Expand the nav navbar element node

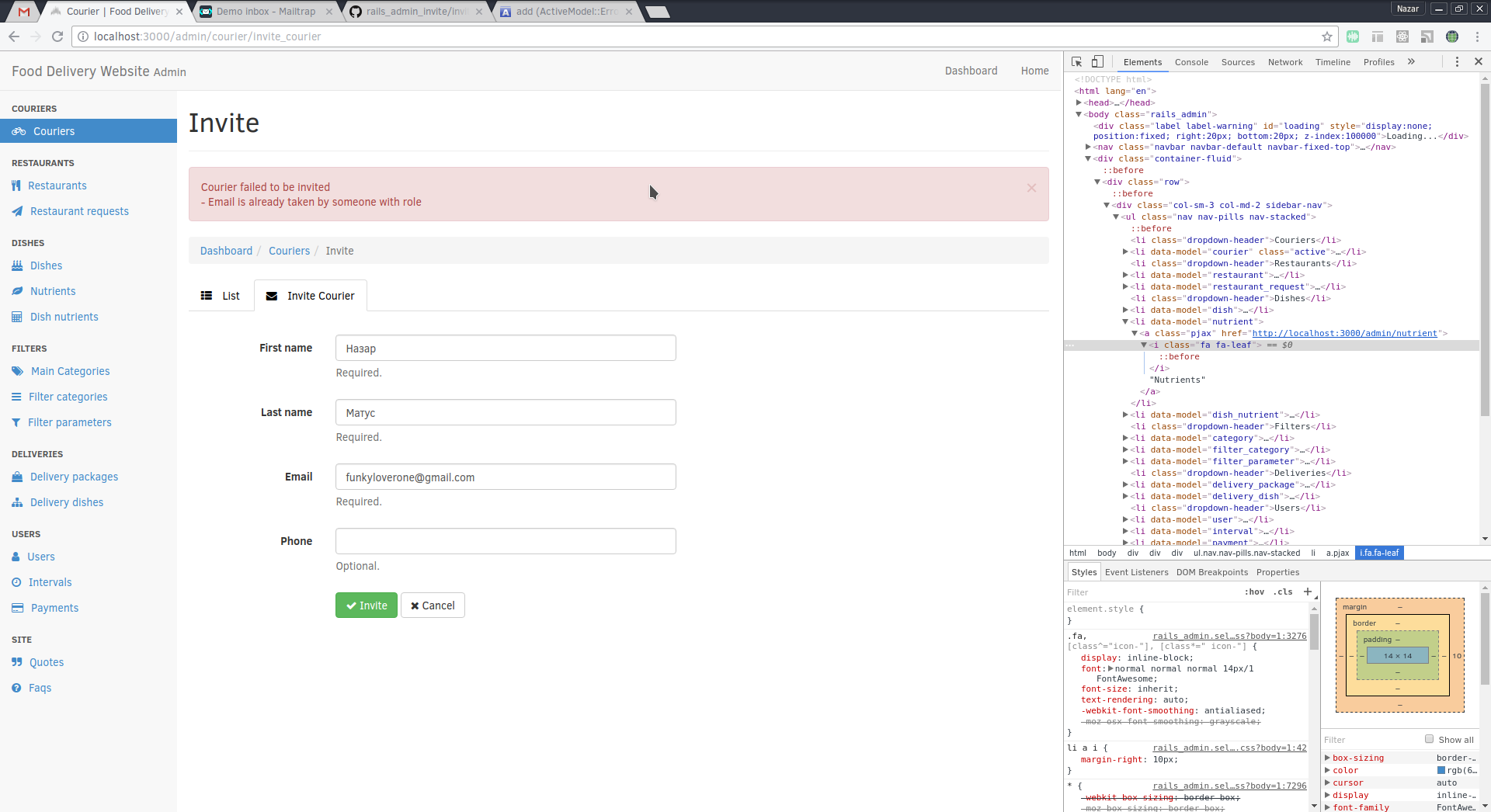(1088, 147)
